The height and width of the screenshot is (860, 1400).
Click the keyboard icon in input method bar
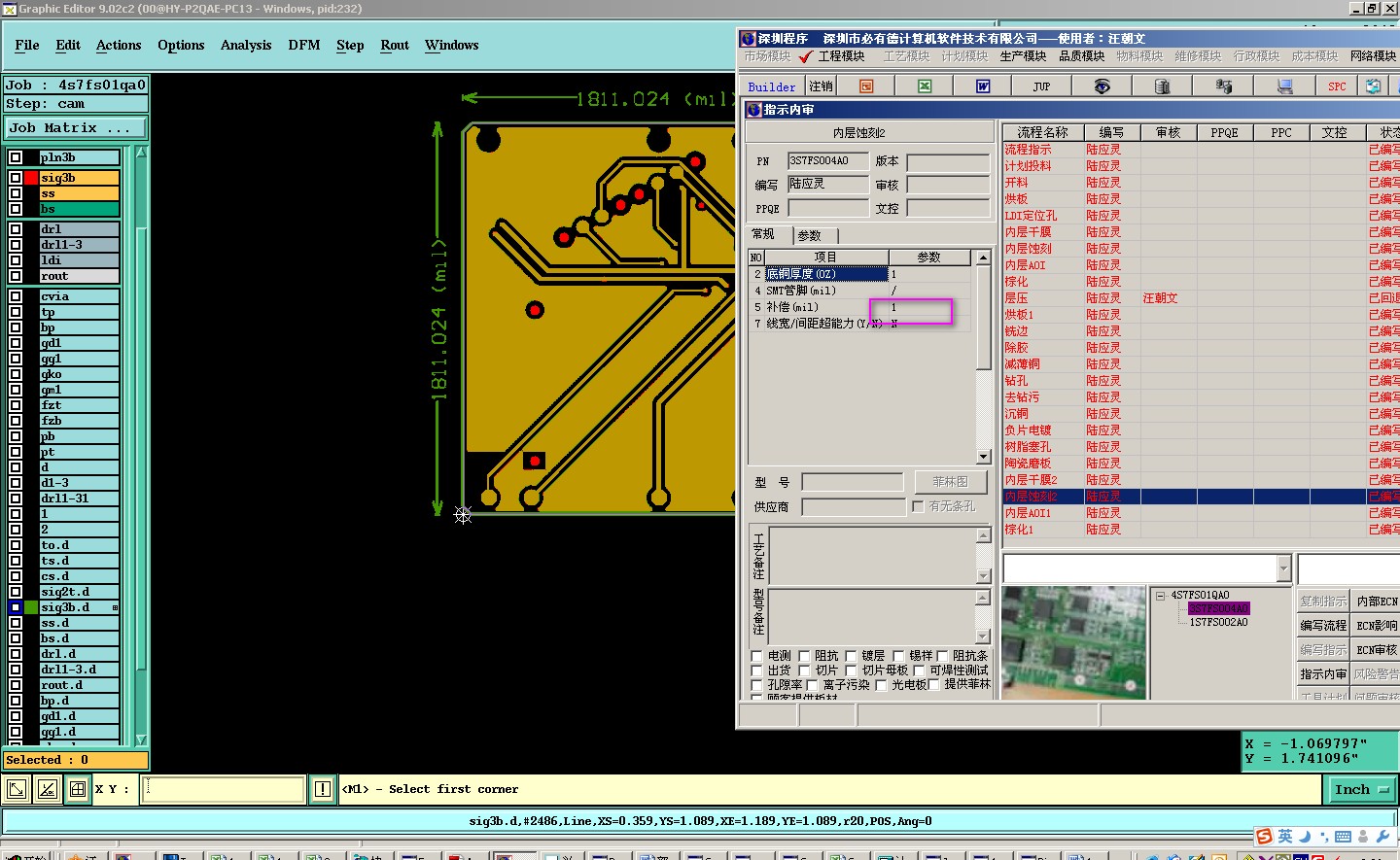click(1343, 837)
